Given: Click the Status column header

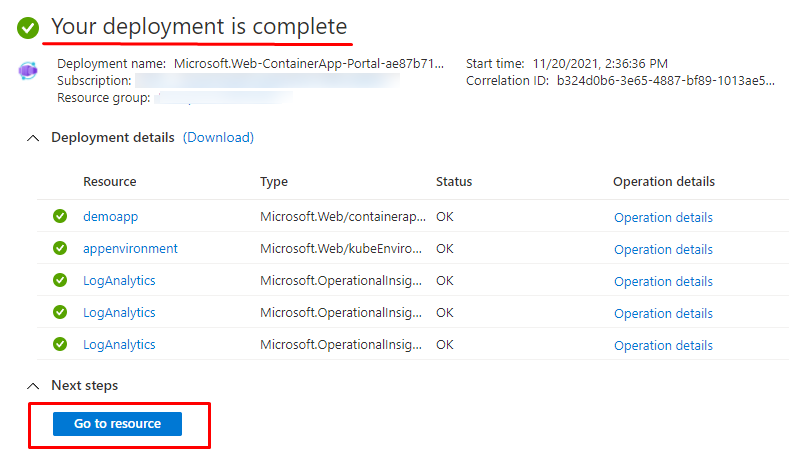Looking at the screenshot, I should tap(454, 182).
